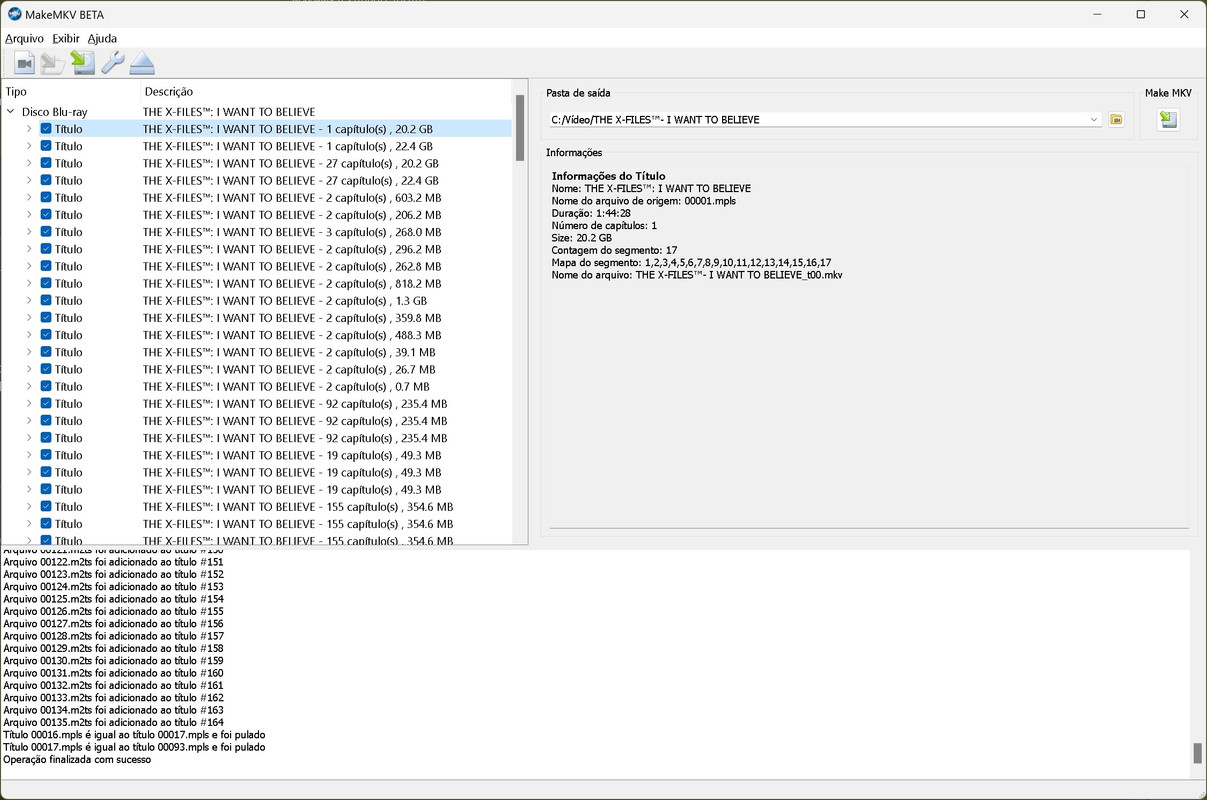This screenshot has width=1207, height=800.
Task: Select description of the 818.2 MB title
Action: coord(292,283)
